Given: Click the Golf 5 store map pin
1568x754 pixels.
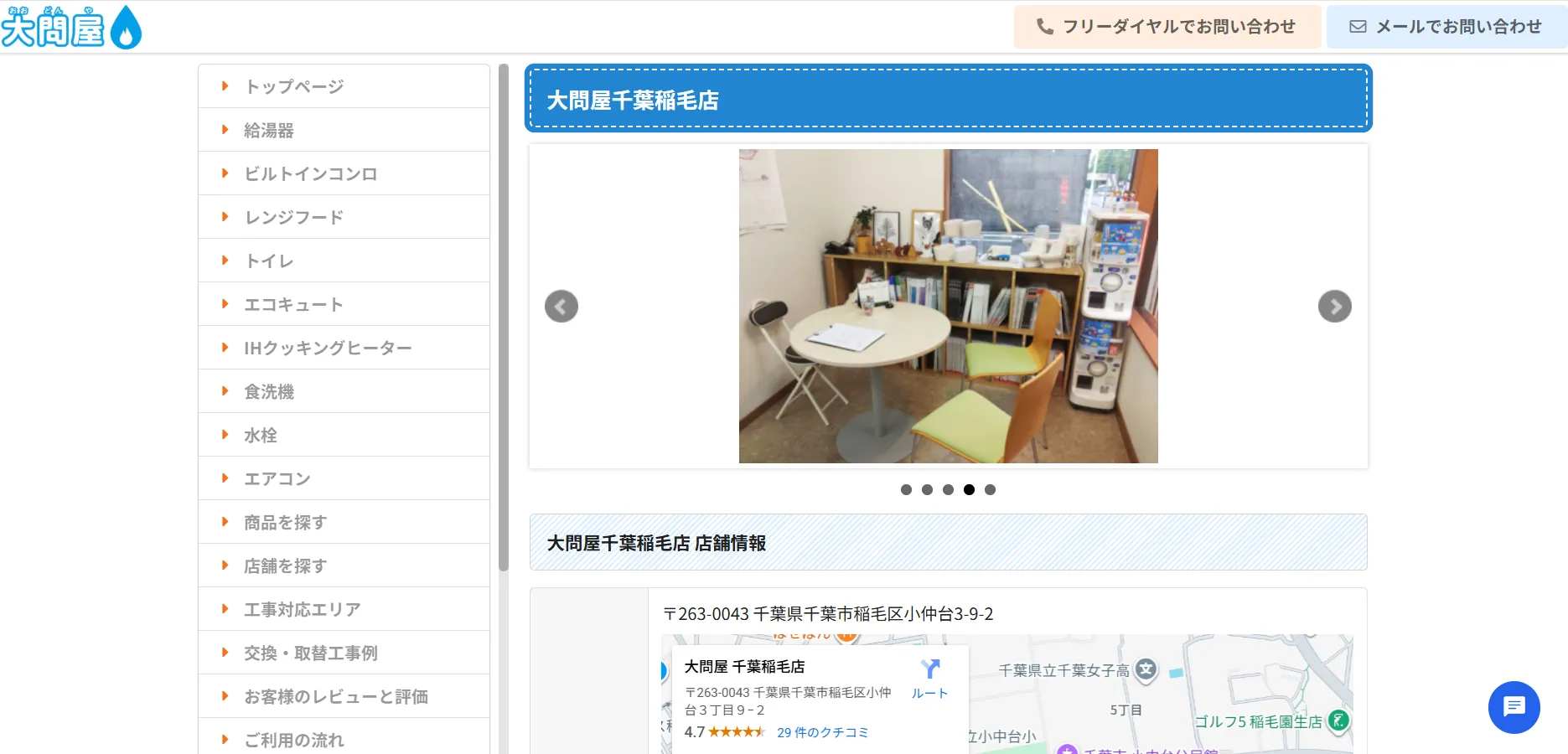Looking at the screenshot, I should [x=1339, y=720].
